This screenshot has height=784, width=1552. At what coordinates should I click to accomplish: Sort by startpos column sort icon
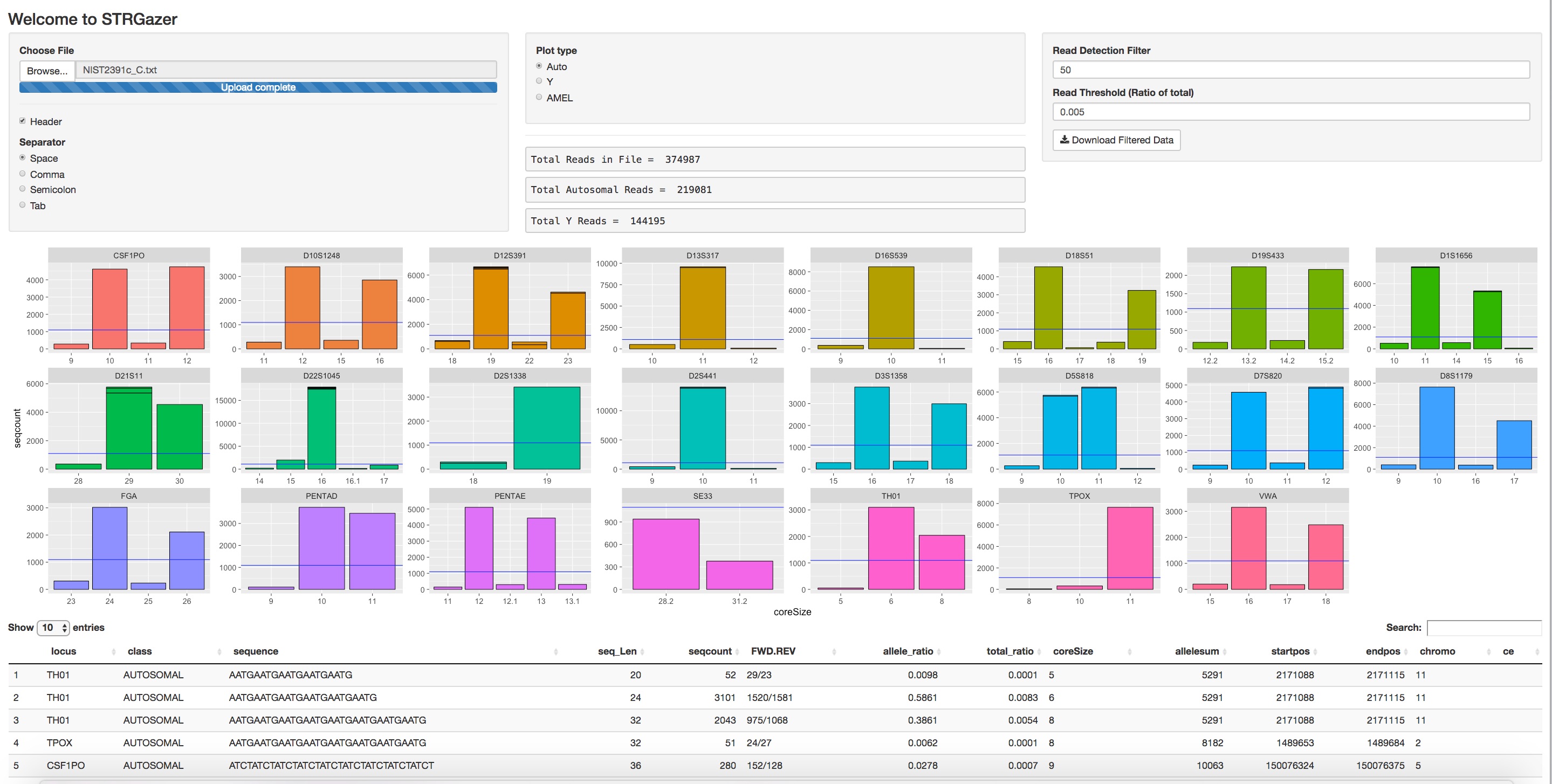(1315, 652)
